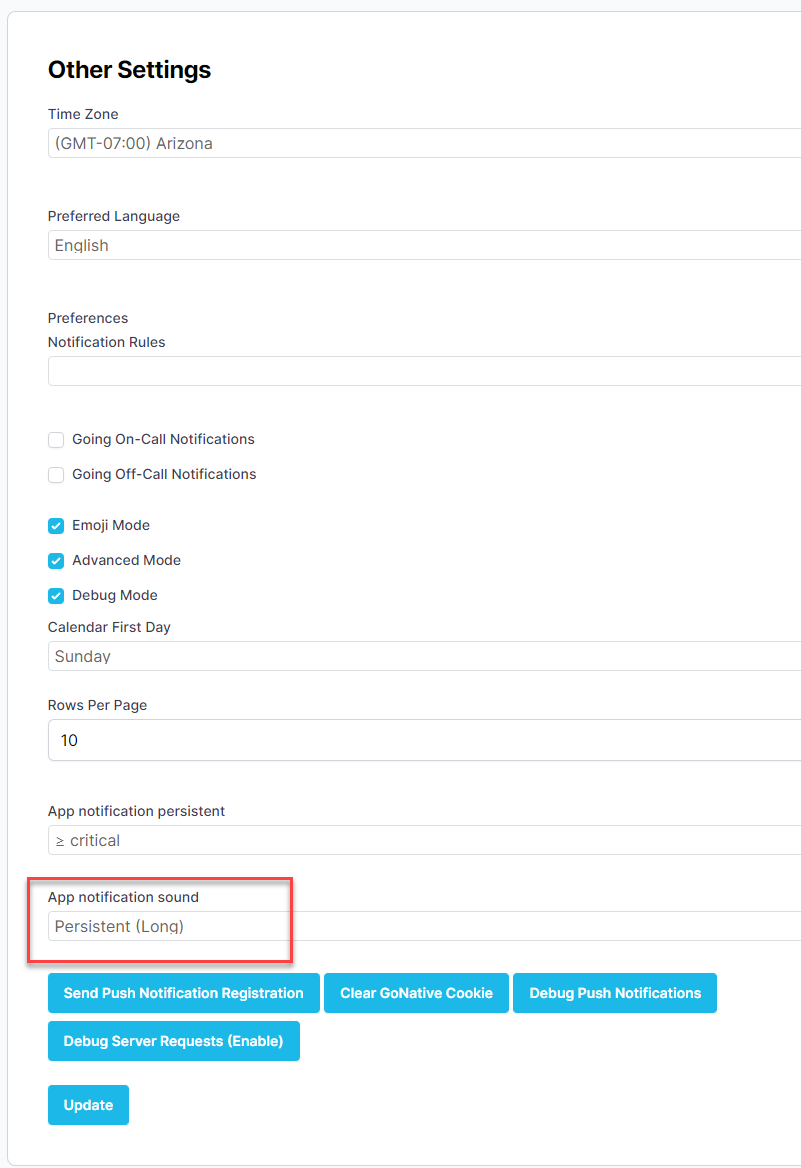Click Clear GoNative Cookie button
Image resolution: width=801 pixels, height=1168 pixels.
click(417, 993)
